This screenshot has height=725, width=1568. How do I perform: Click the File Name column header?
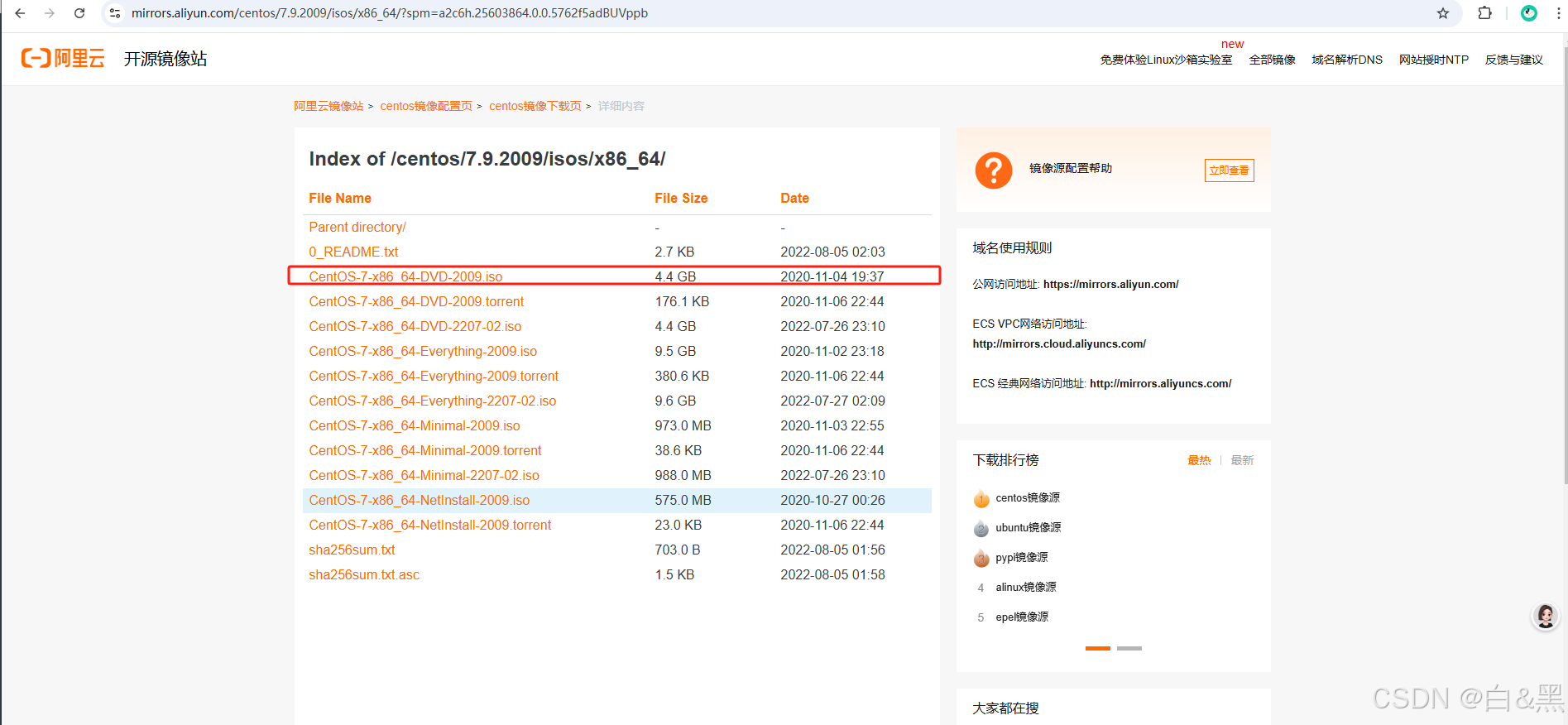(340, 198)
